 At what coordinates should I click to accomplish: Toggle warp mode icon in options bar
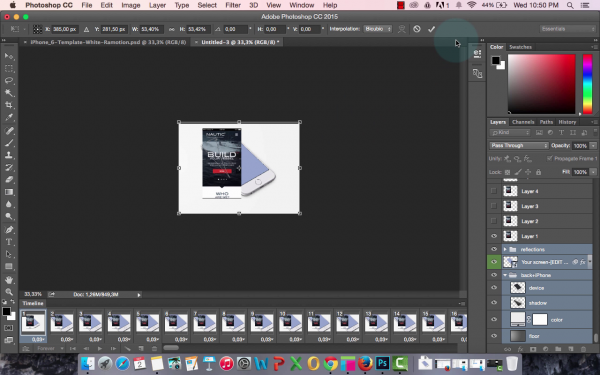[401, 29]
